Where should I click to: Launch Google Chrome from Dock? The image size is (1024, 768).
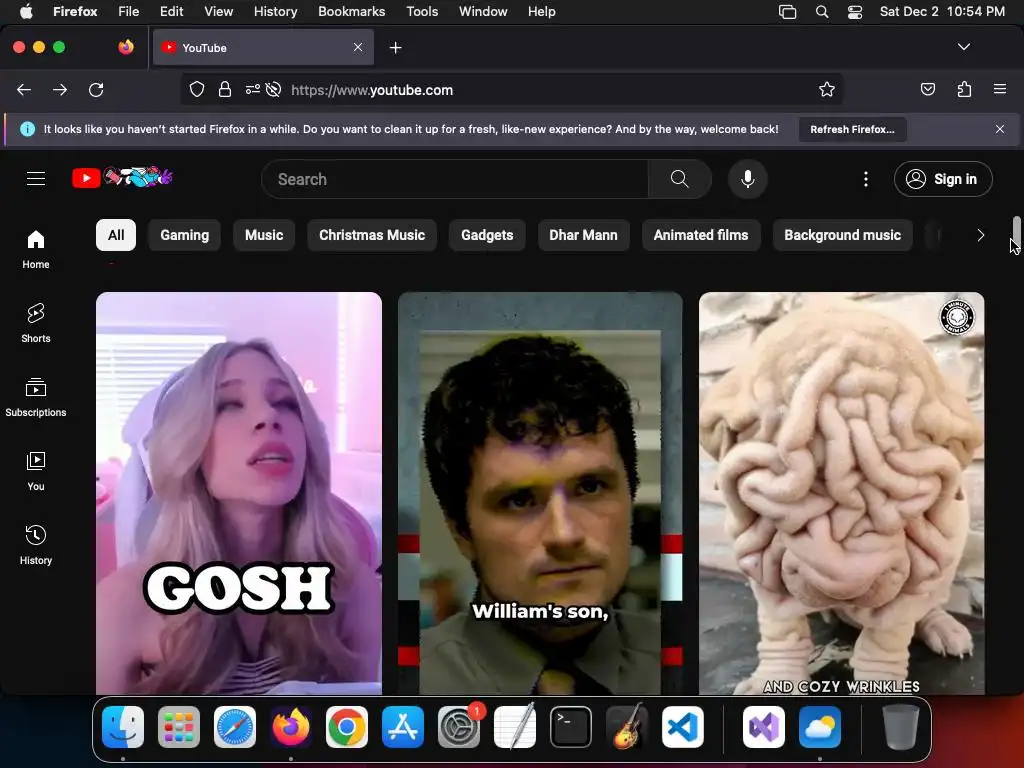point(347,727)
